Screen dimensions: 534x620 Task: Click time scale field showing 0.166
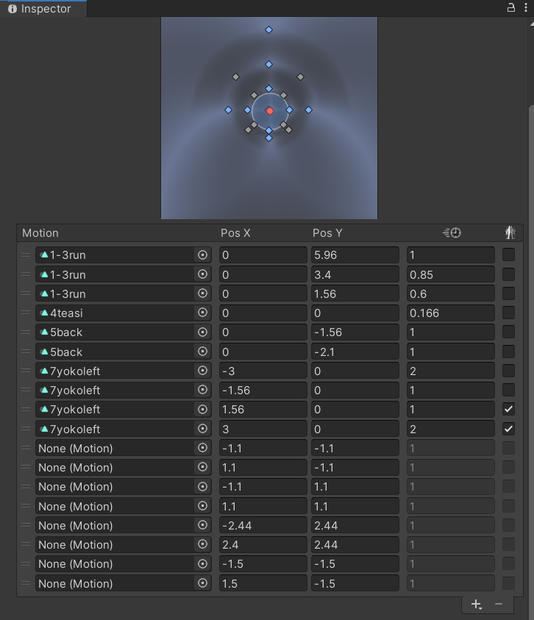click(451, 313)
